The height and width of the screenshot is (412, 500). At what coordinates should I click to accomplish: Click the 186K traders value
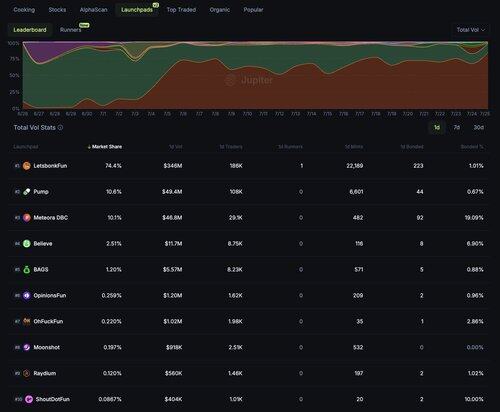(x=236, y=166)
